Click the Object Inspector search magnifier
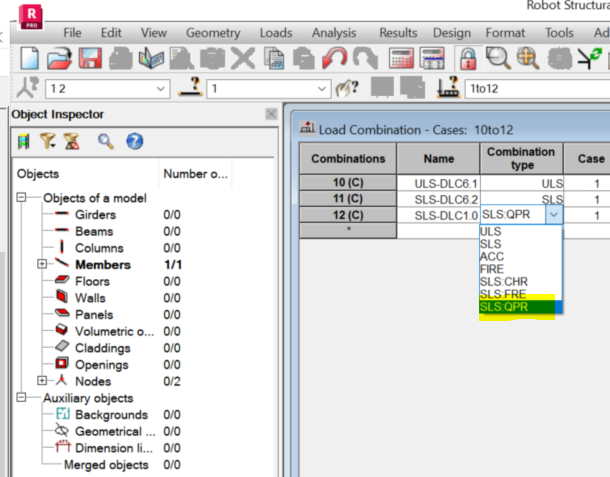Viewport: 610px width, 477px height. click(x=105, y=142)
